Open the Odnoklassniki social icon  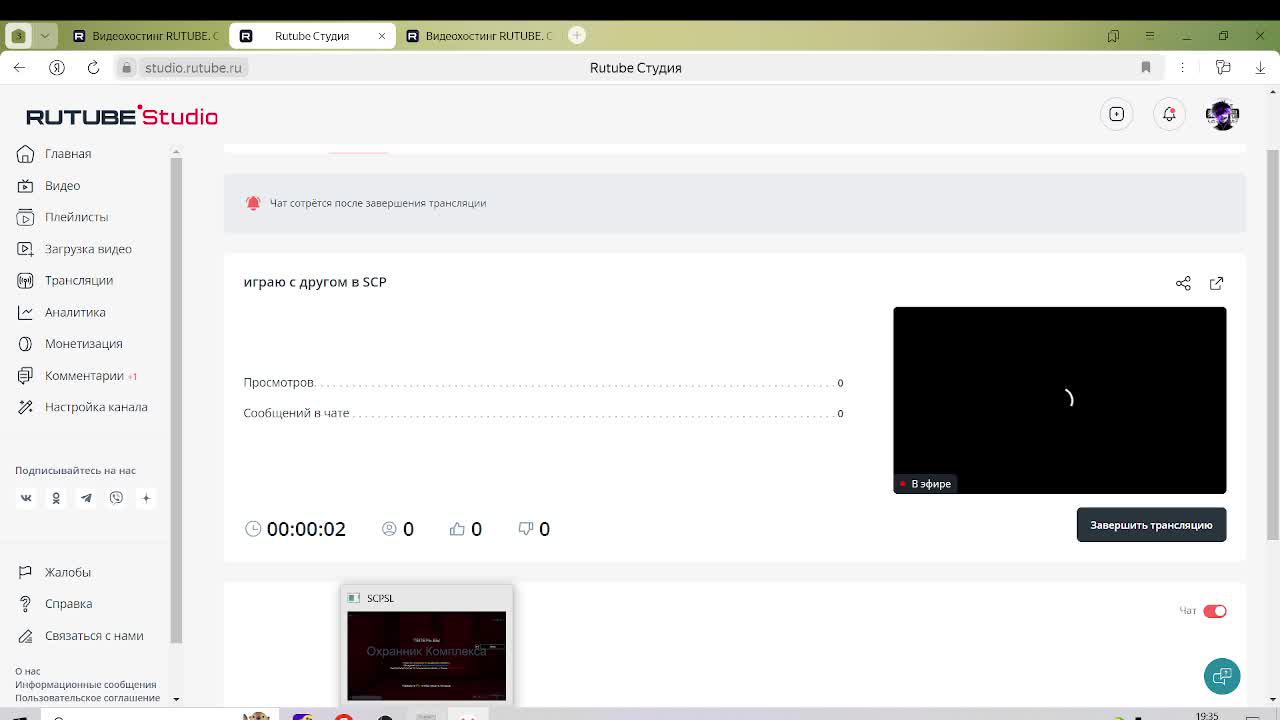point(56,498)
